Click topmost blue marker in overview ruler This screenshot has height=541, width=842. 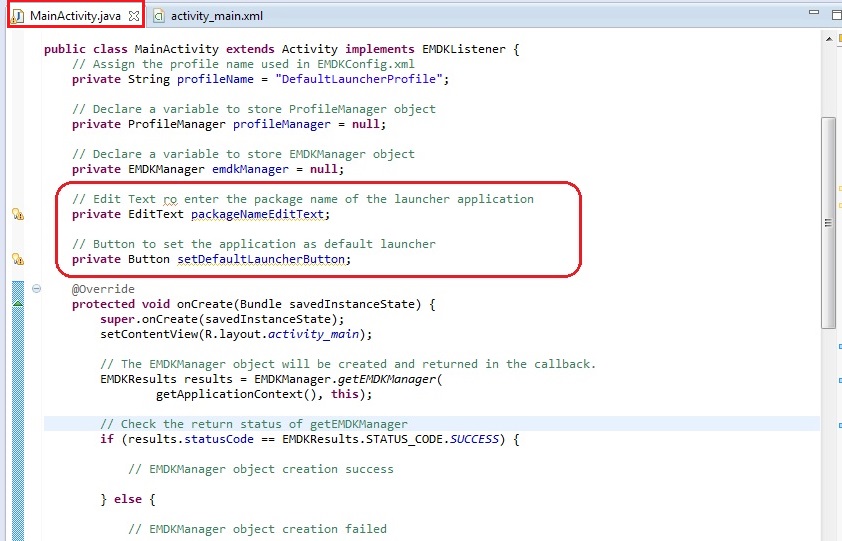tap(838, 347)
